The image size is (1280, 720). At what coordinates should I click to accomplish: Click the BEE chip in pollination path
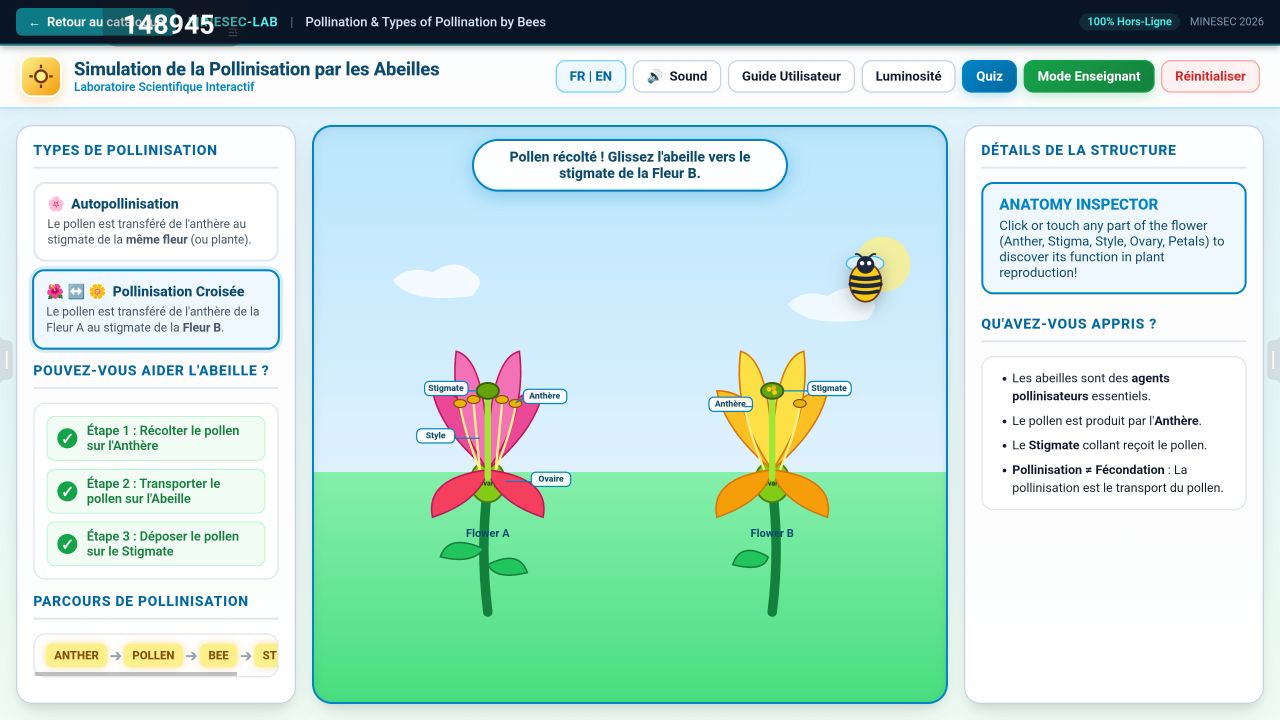[218, 656]
